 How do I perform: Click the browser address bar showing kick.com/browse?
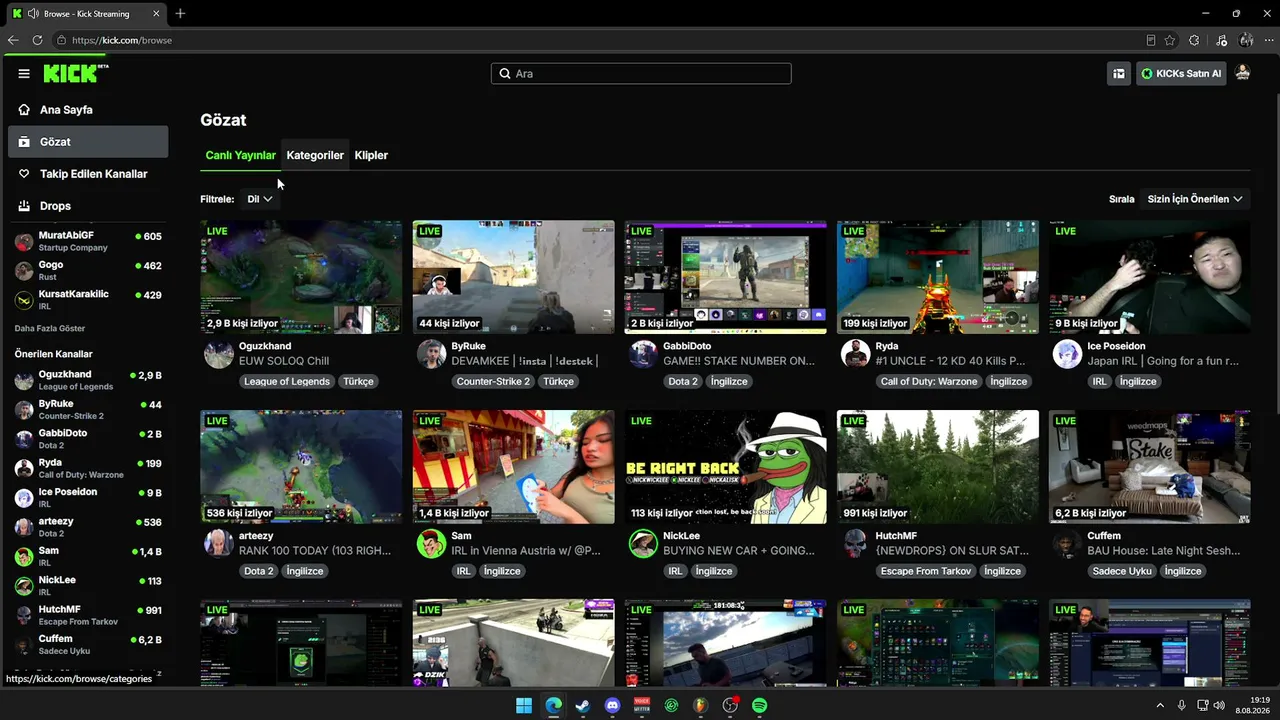point(600,40)
